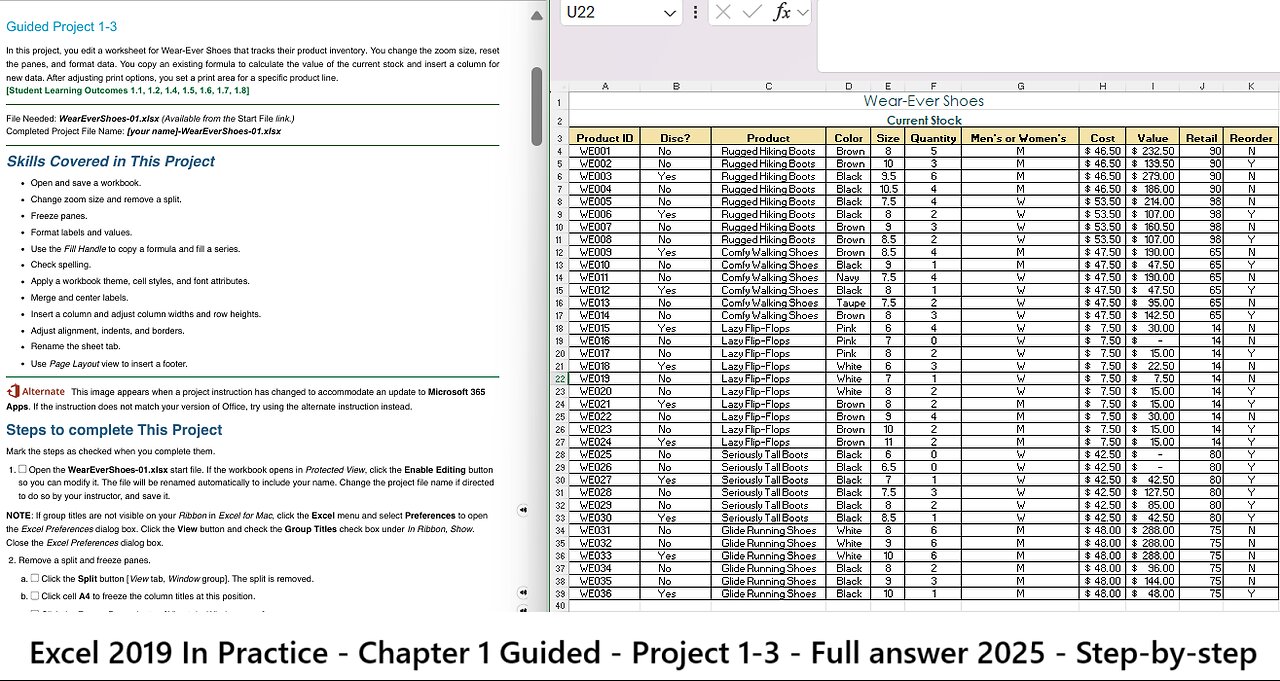1280x681 pixels.
Task: Select the Taupe color cell
Action: pyautogui.click(x=849, y=303)
